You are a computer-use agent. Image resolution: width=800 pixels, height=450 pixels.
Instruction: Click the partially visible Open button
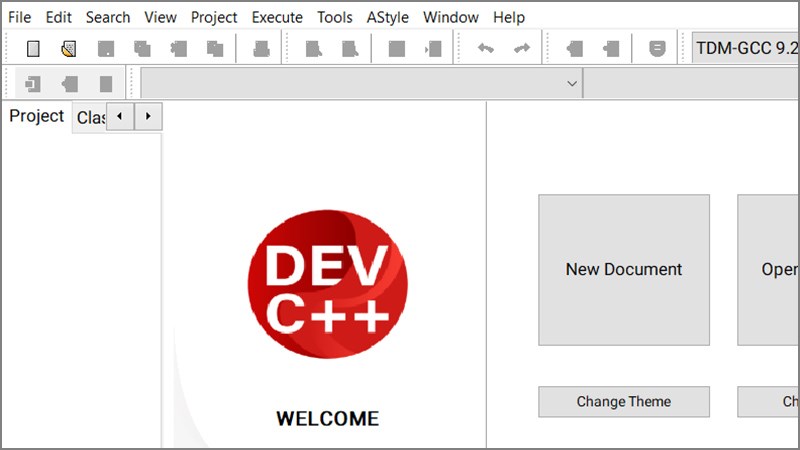point(768,269)
